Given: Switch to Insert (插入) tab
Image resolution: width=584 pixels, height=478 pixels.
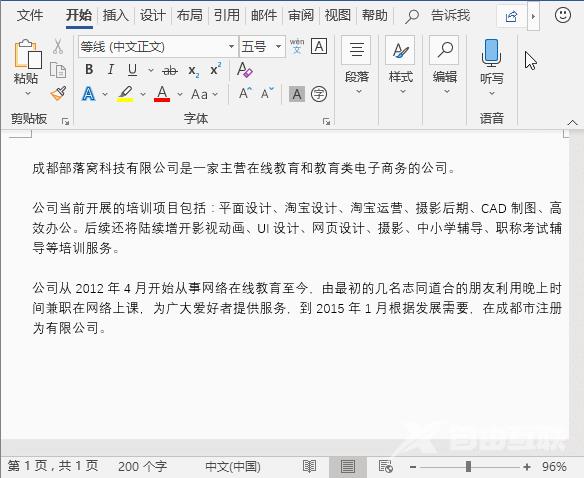Looking at the screenshot, I should click(116, 16).
